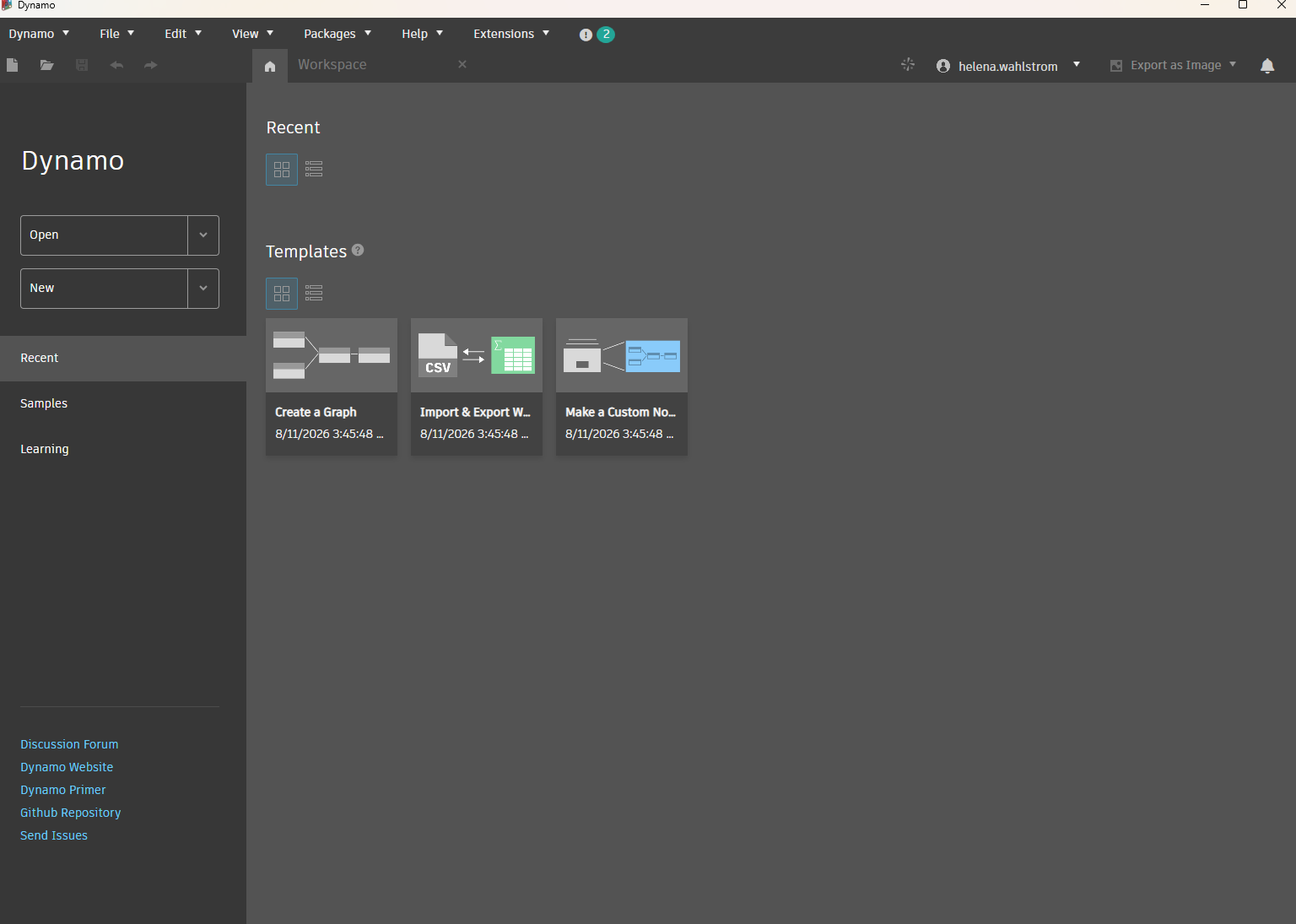Expand the Export as Image dropdown arrow
1296x924 pixels.
tap(1233, 65)
